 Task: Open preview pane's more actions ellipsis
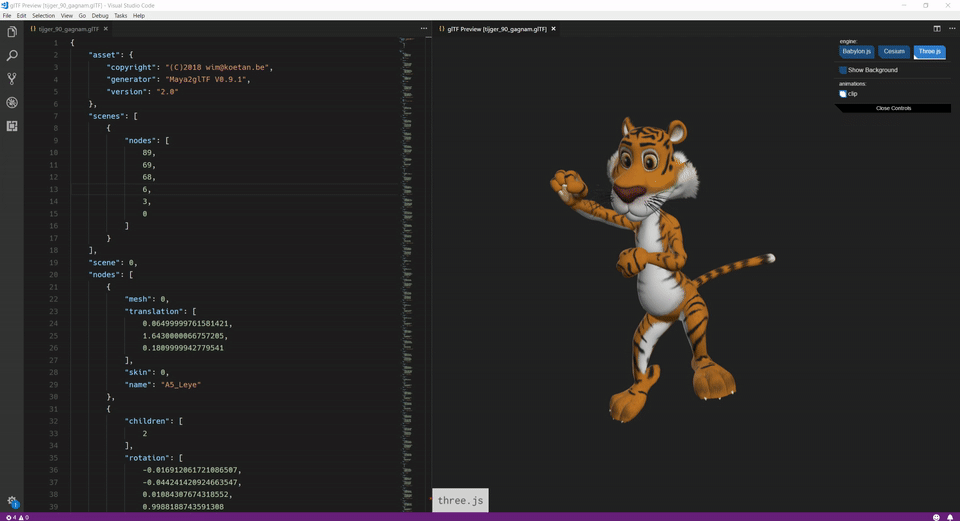click(950, 29)
